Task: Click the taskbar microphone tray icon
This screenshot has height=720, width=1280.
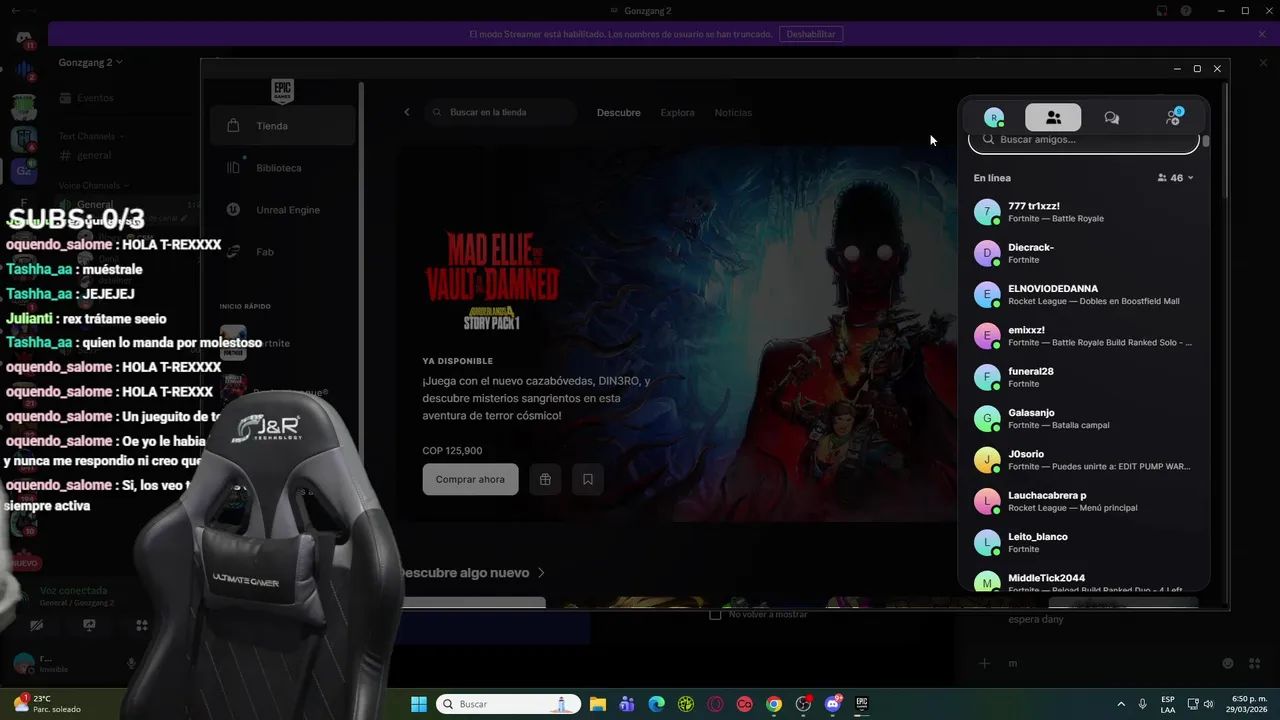Action: tap(1142, 704)
